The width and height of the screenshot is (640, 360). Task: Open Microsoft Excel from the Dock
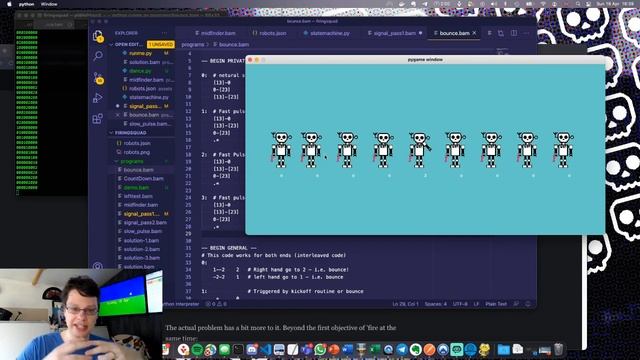[375, 349]
